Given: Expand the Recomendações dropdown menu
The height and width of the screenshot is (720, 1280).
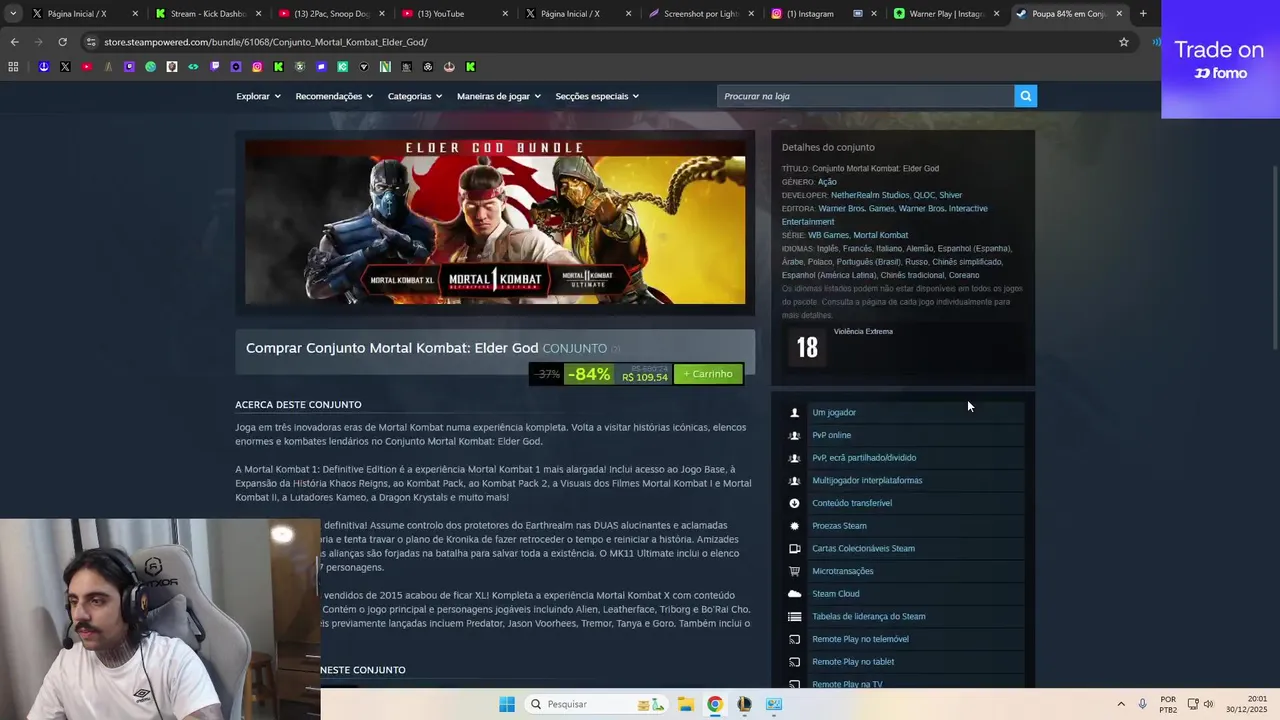Looking at the screenshot, I should (334, 96).
